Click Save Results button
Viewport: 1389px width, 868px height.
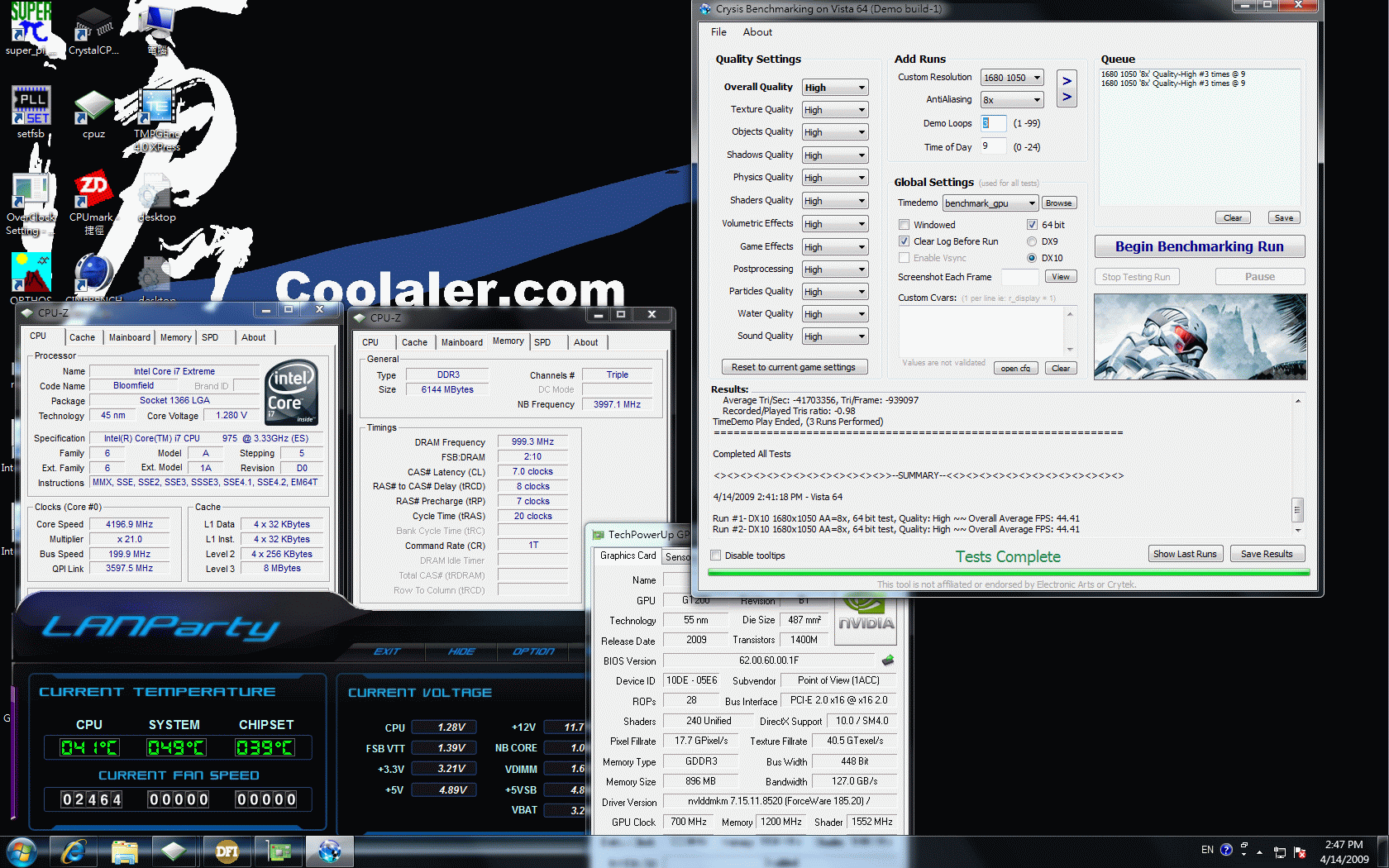[1267, 554]
